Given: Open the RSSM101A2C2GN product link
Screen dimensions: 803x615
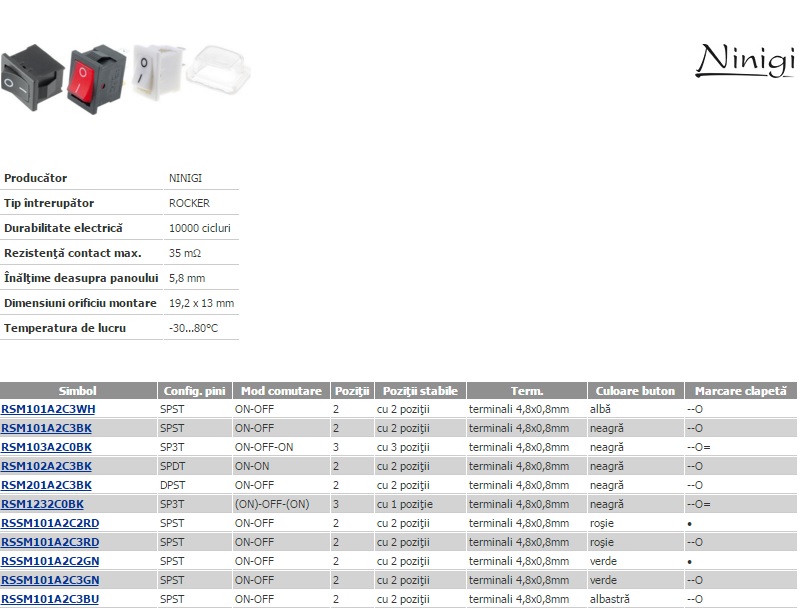Looking at the screenshot, I should tap(50, 561).
